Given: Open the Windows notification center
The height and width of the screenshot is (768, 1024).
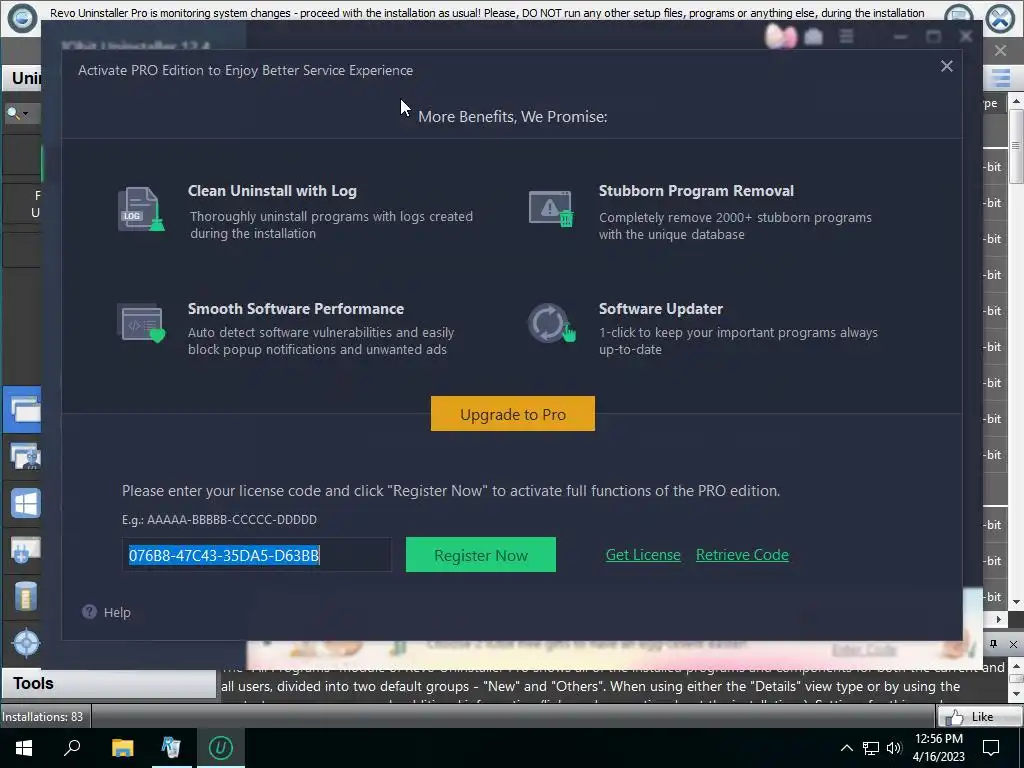Looking at the screenshot, I should pos(991,748).
